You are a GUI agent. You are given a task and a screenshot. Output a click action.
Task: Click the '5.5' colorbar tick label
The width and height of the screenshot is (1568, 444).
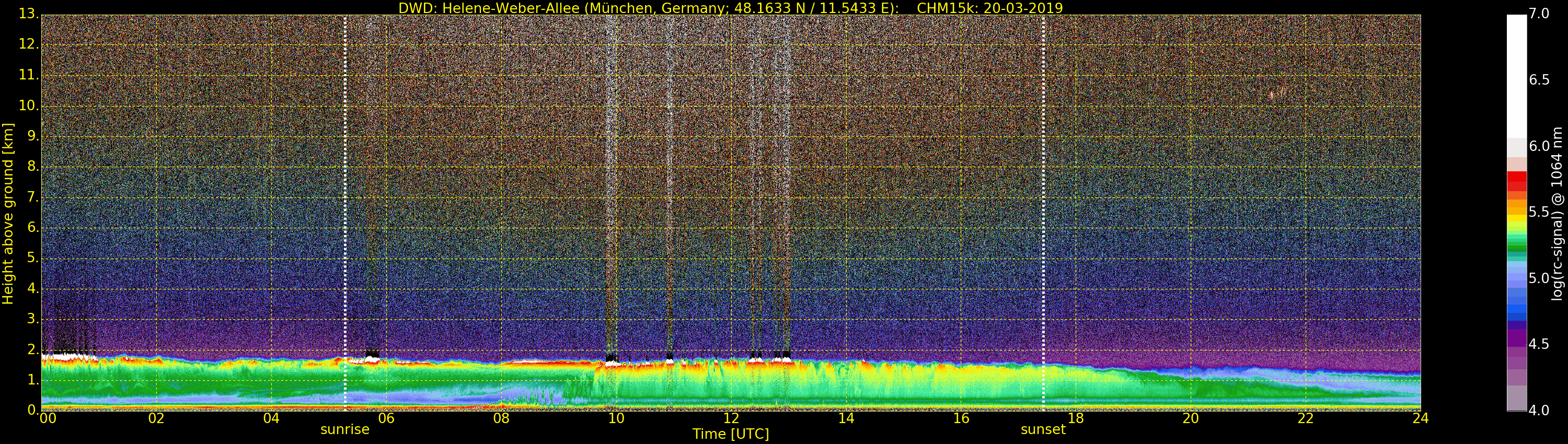[1539, 212]
